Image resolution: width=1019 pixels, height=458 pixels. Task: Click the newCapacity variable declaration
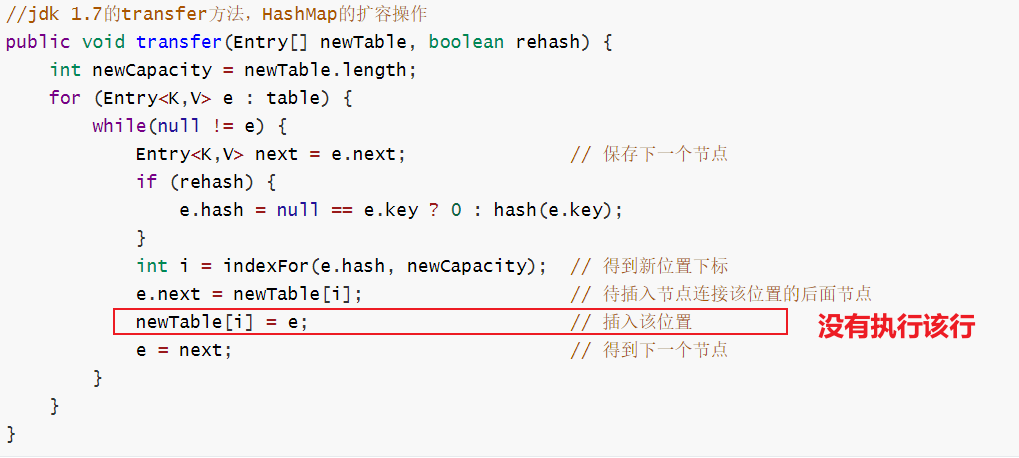(233, 70)
